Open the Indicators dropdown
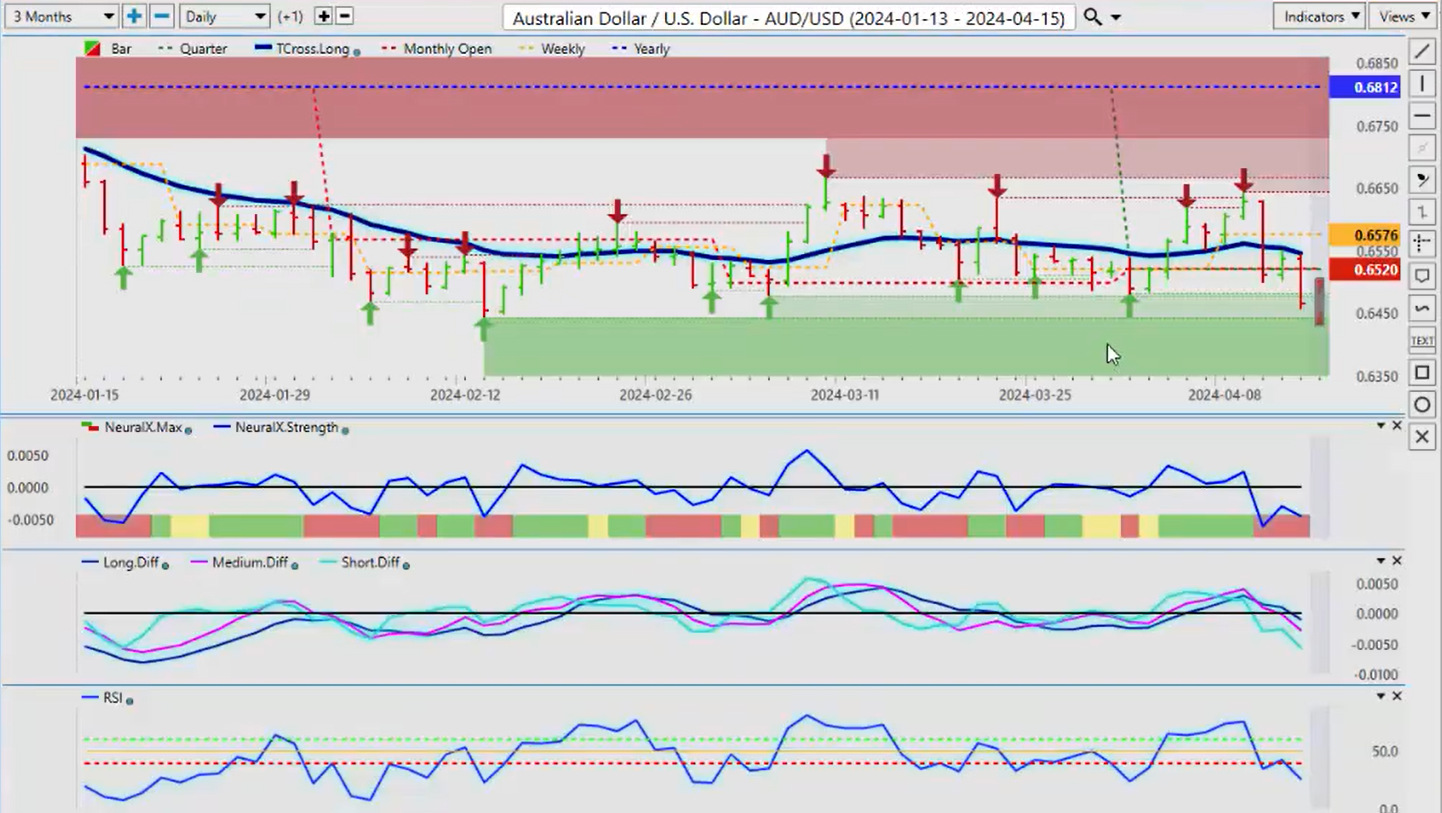The height and width of the screenshot is (813, 1442). point(1320,16)
